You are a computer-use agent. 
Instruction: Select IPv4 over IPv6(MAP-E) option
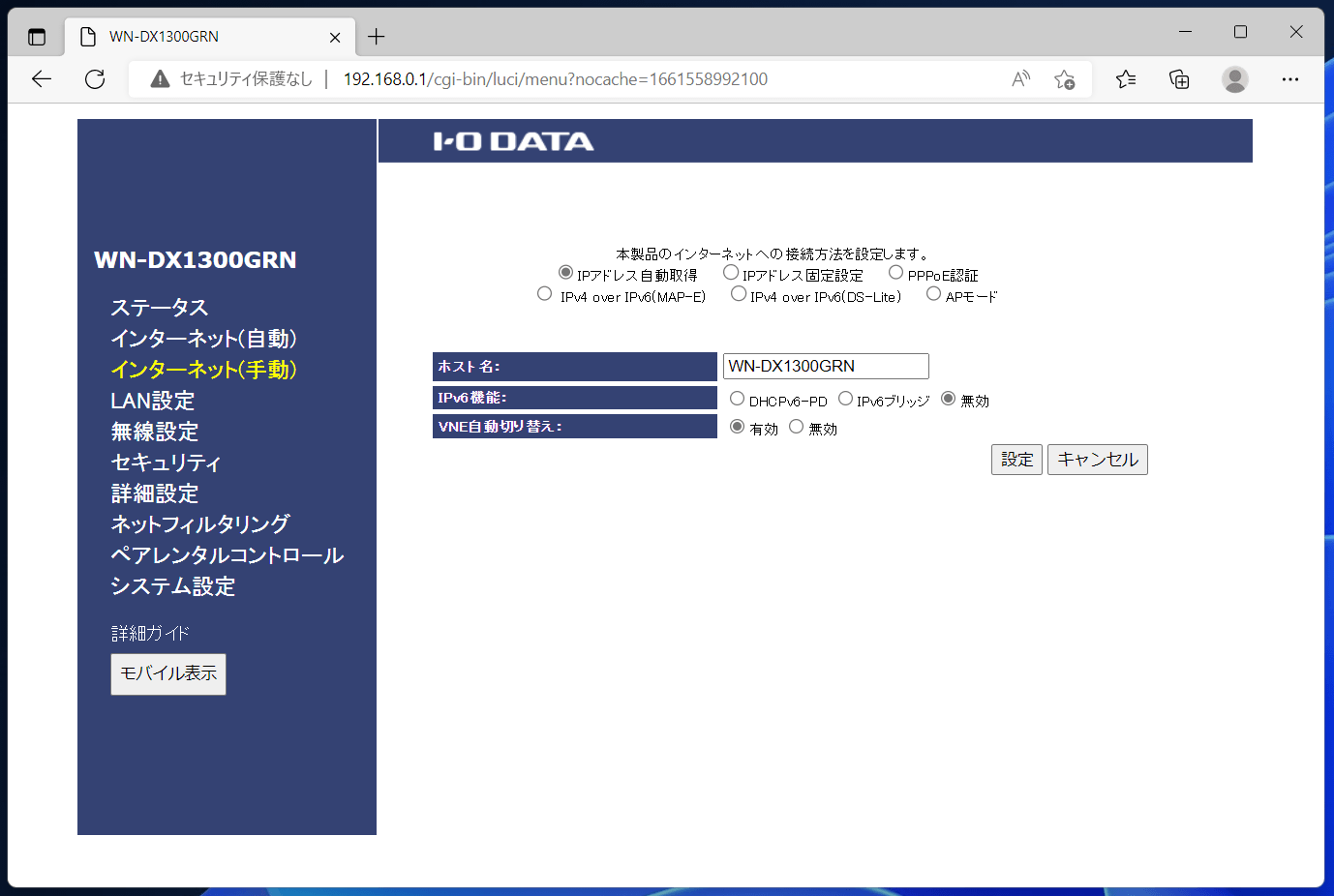click(545, 294)
